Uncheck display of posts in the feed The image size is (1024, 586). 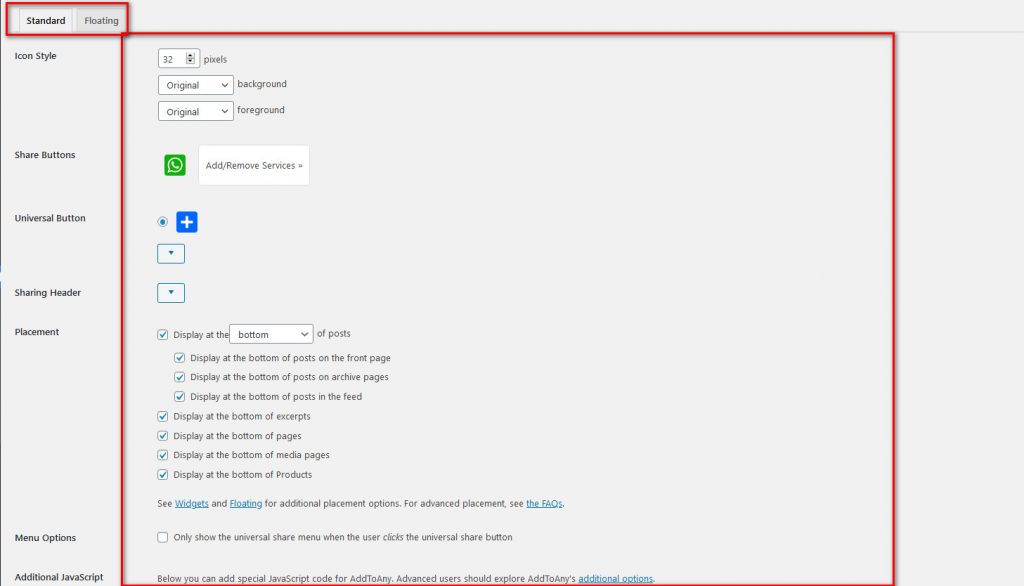[x=180, y=397]
